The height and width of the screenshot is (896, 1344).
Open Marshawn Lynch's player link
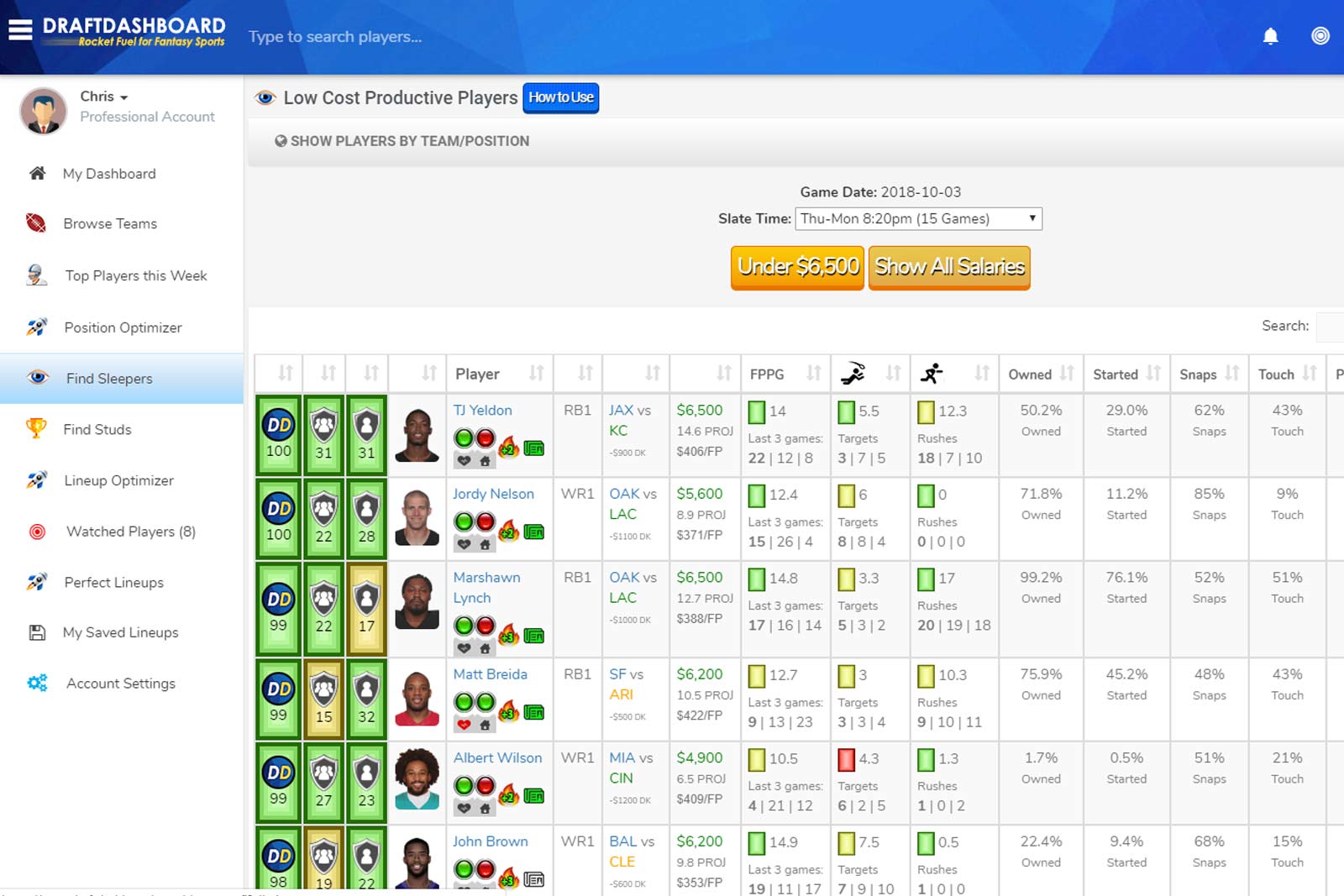pyautogui.click(x=486, y=587)
